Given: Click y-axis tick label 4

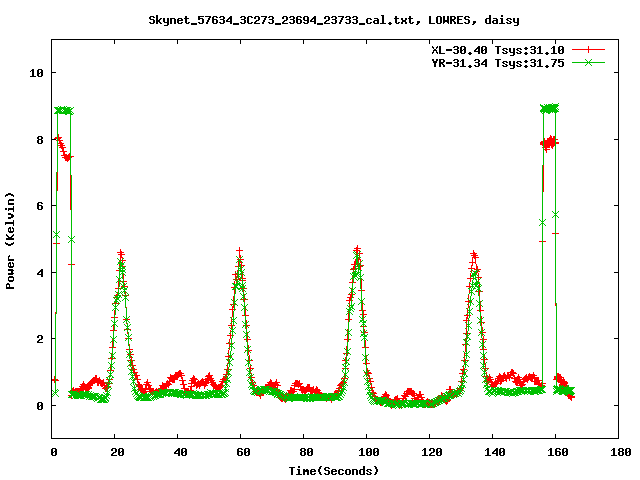Looking at the screenshot, I should tap(40, 273).
